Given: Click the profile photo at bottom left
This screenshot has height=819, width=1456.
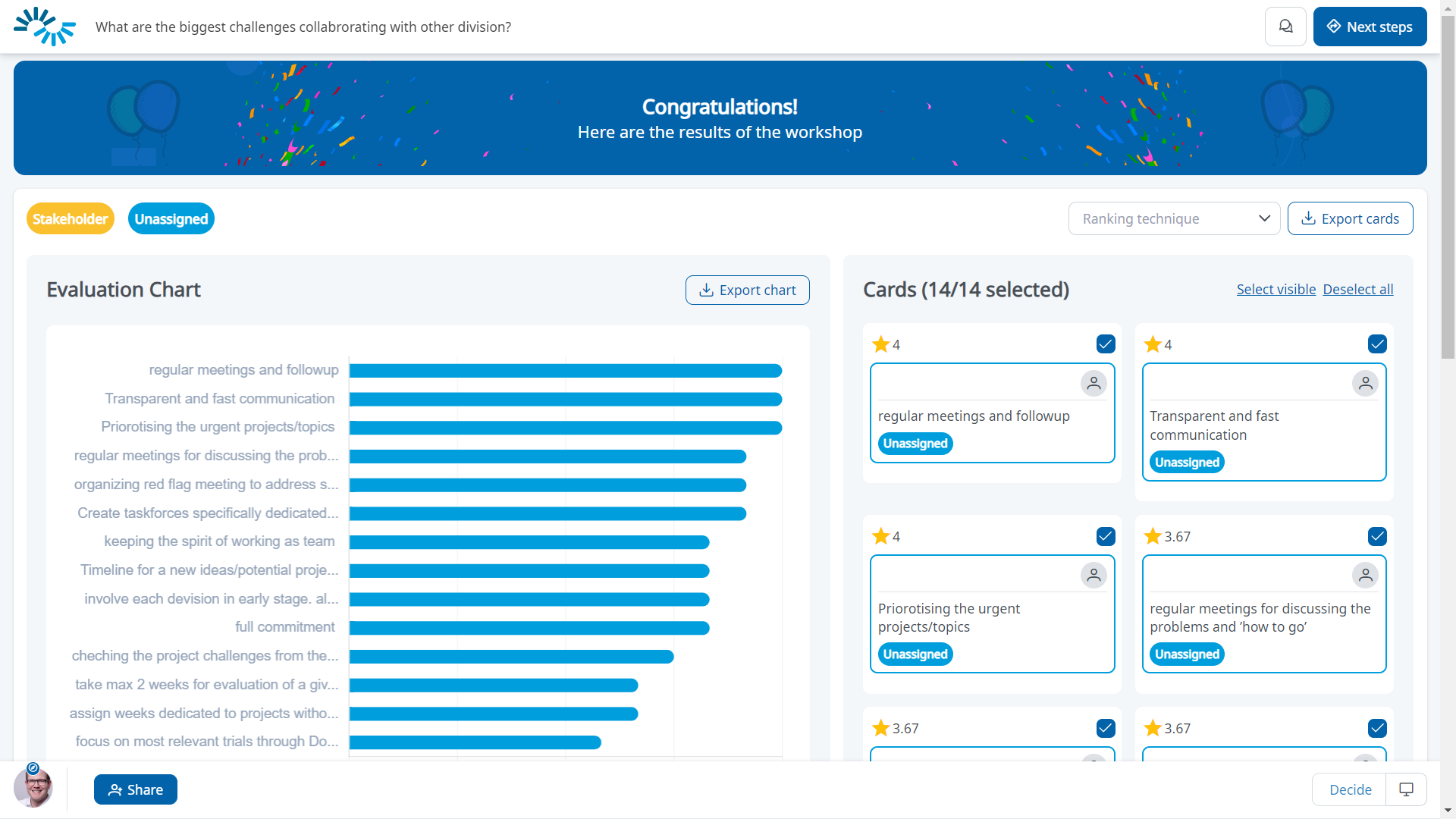Looking at the screenshot, I should coord(33,788).
